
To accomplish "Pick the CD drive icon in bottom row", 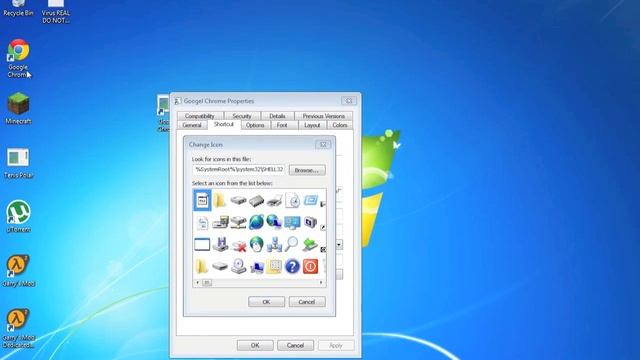I will point(238,267).
